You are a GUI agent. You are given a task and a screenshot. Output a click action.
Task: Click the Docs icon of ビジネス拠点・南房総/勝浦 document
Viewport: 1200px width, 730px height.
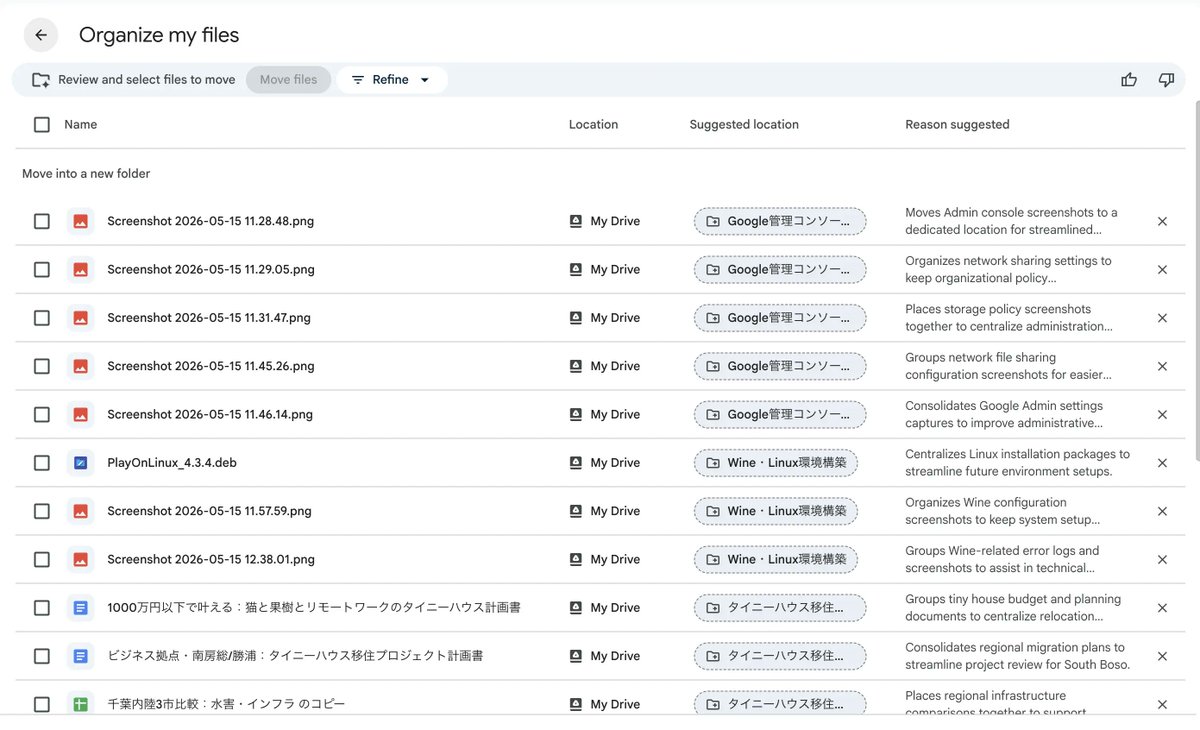point(81,656)
